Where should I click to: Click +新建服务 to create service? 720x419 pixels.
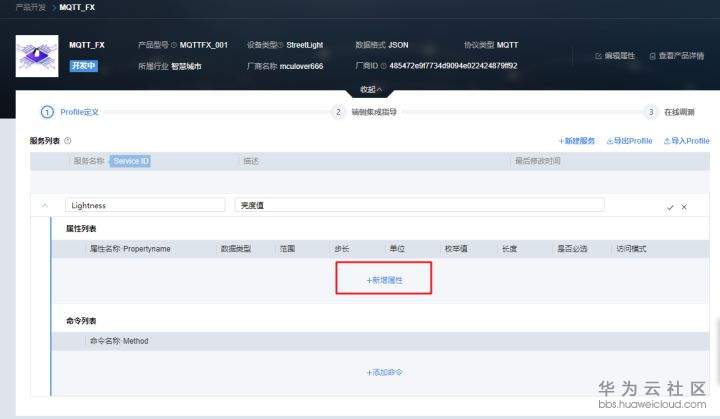[577, 141]
